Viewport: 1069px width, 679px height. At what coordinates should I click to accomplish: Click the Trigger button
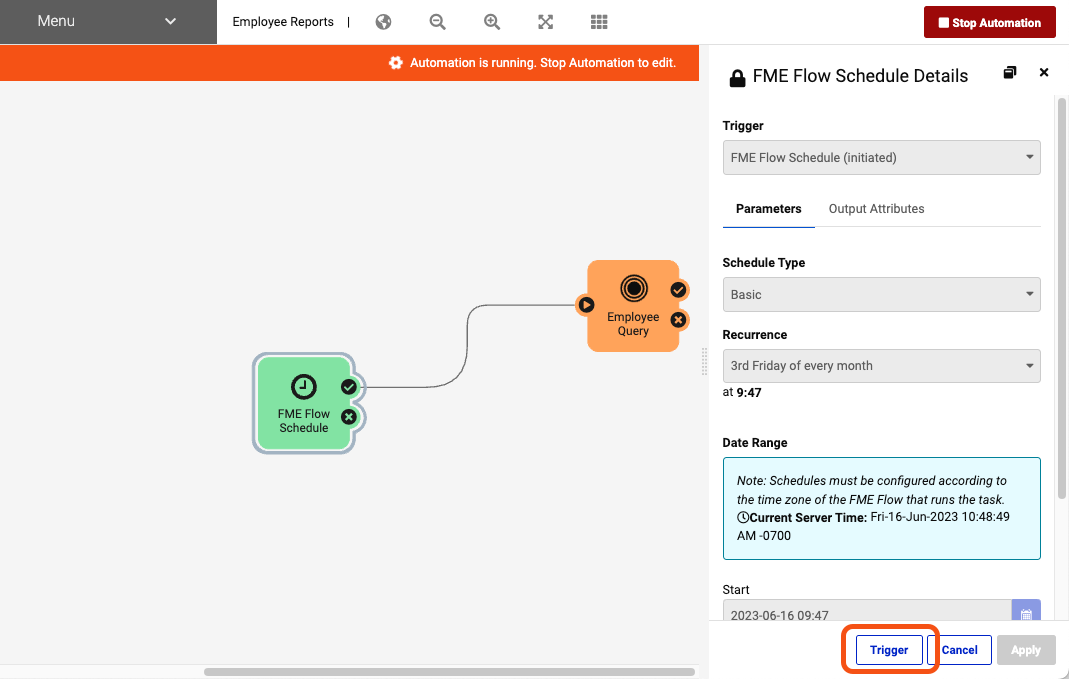pyautogui.click(x=889, y=650)
